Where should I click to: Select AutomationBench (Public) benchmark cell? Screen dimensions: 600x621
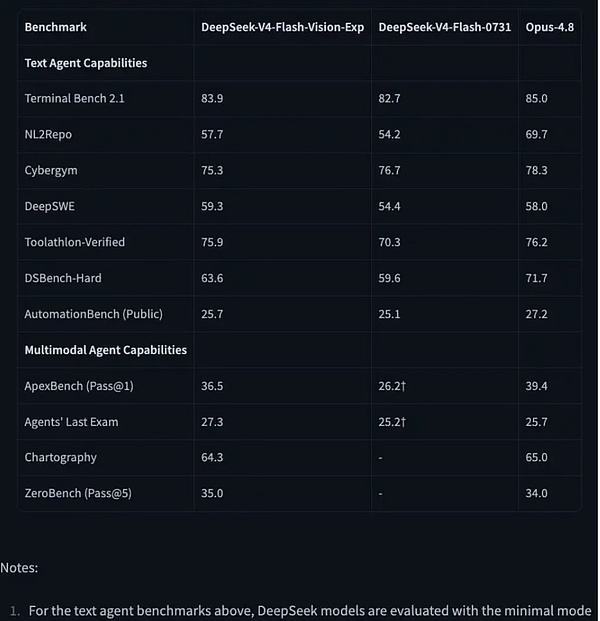(x=93, y=314)
